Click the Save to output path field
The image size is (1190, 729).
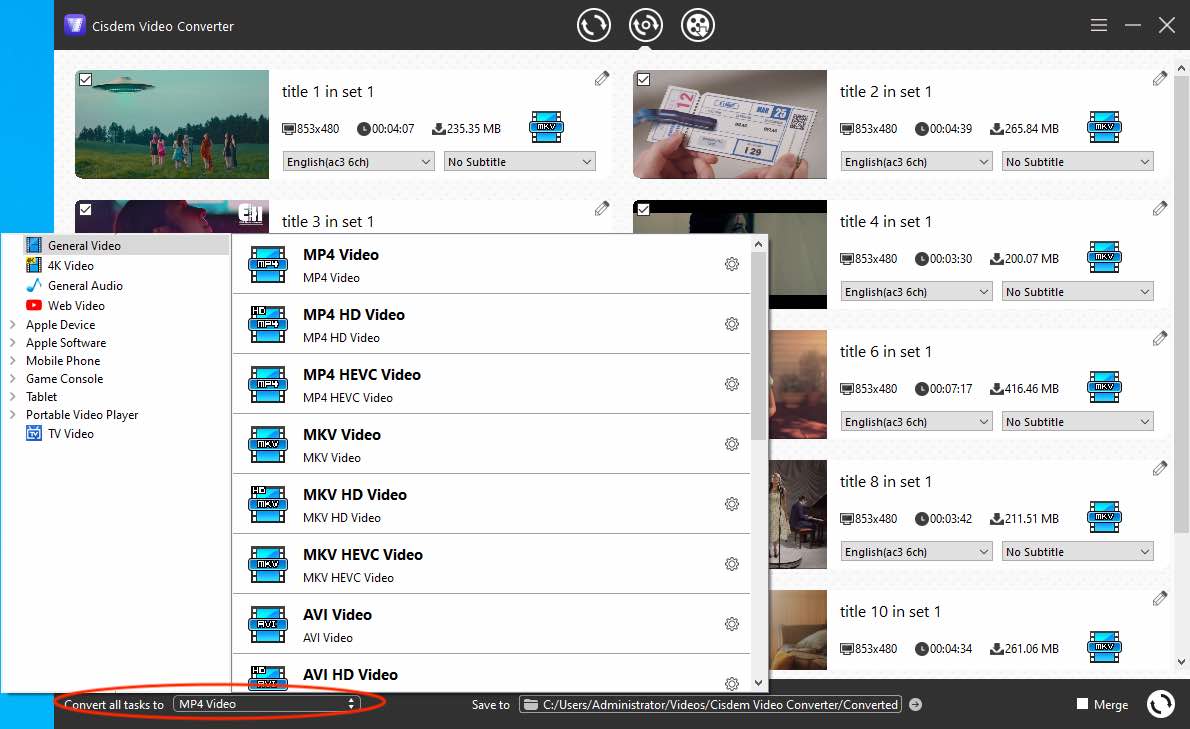click(710, 705)
